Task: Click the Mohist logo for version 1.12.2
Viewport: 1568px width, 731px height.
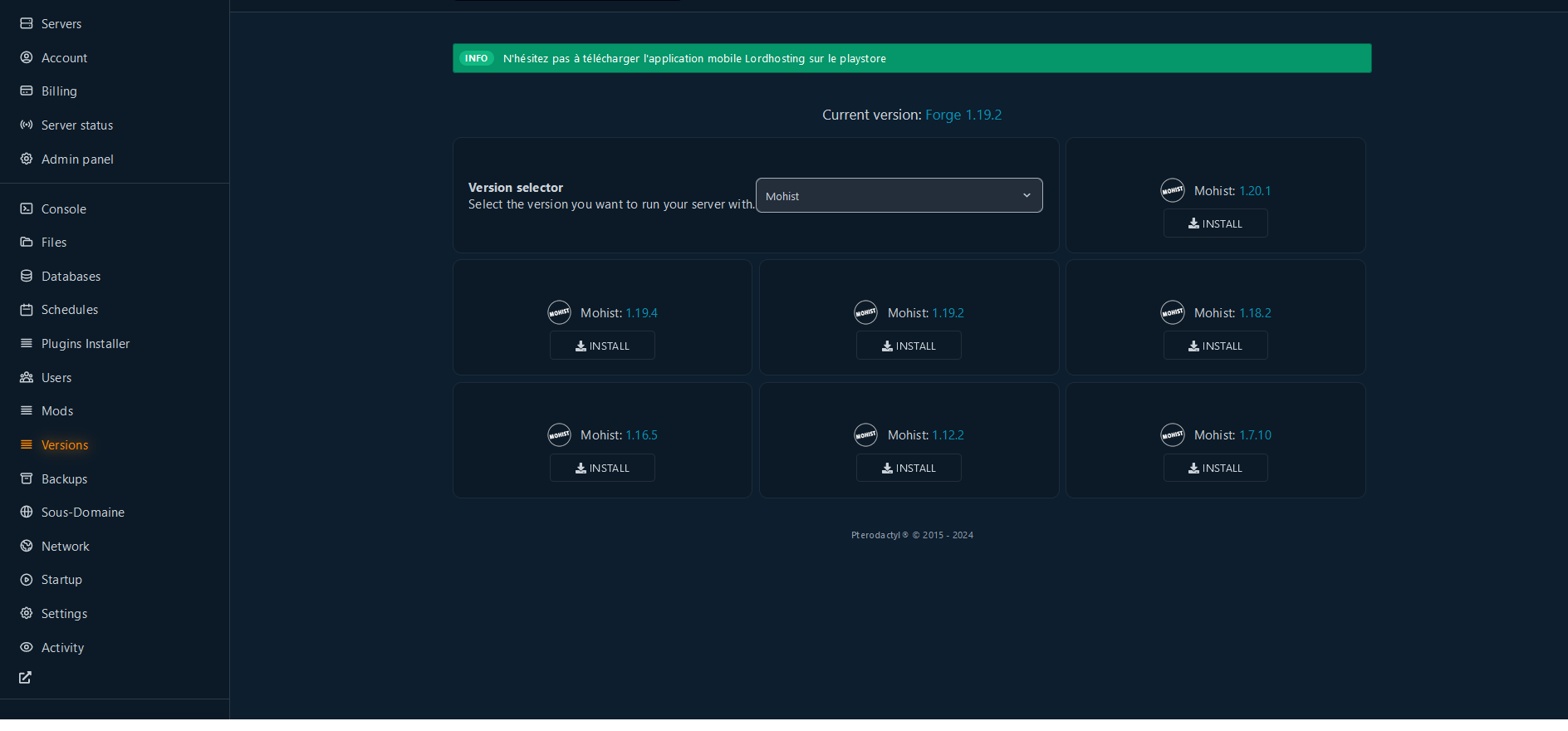Action: 865,434
